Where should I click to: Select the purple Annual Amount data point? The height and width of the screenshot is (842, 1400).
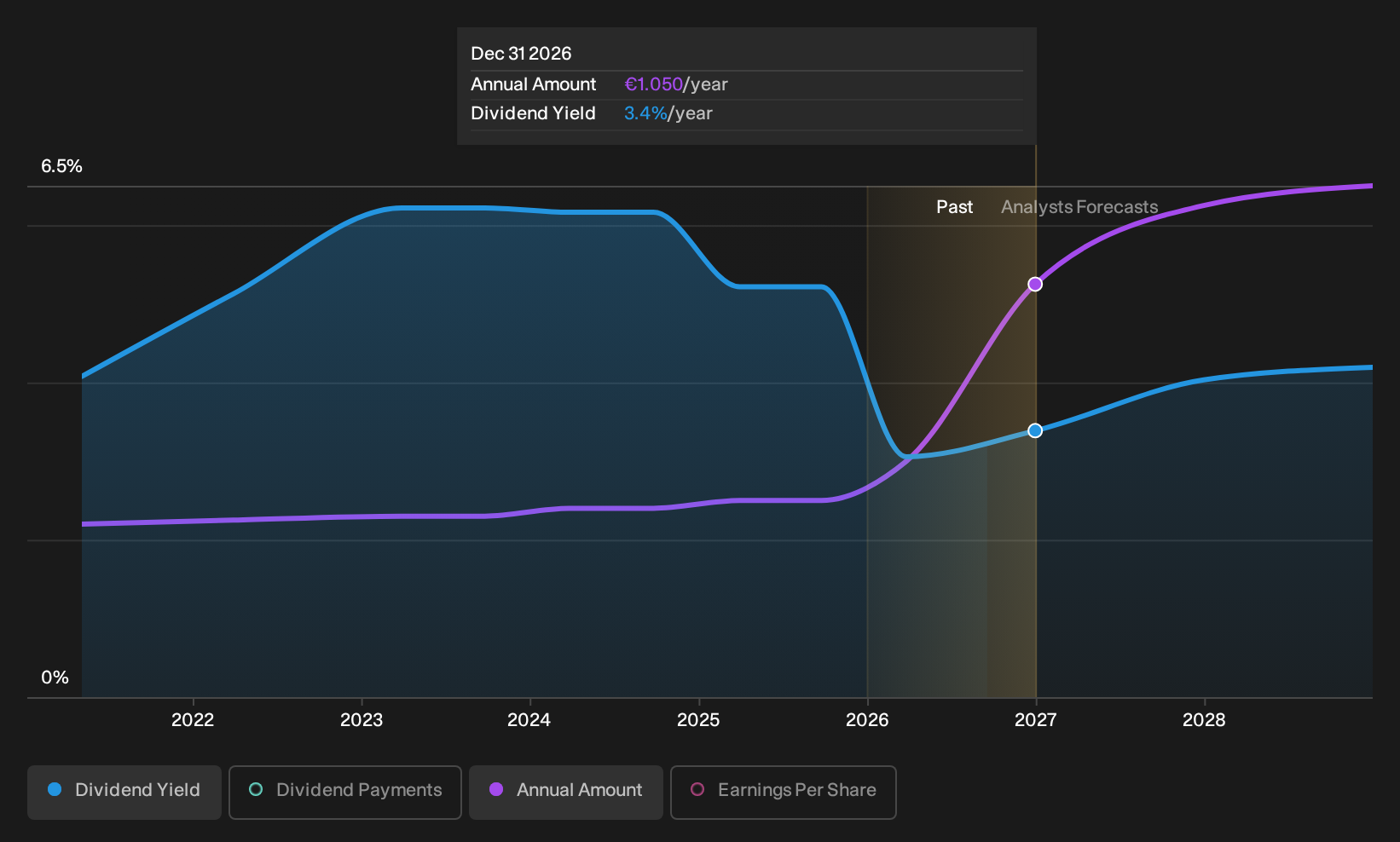(1035, 284)
